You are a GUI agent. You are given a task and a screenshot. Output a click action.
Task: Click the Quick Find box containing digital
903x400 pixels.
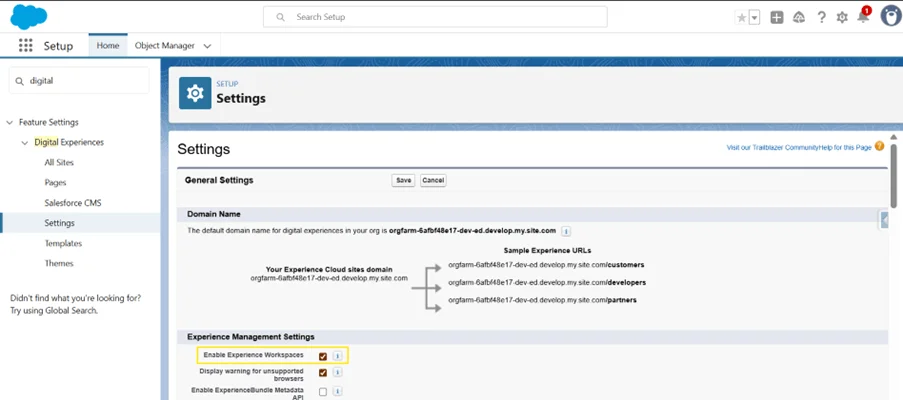(79, 81)
